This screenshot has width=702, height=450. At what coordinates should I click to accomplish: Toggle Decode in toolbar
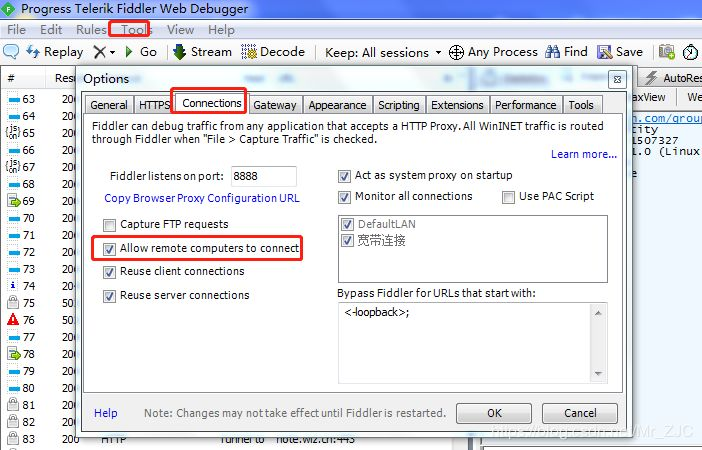273,52
